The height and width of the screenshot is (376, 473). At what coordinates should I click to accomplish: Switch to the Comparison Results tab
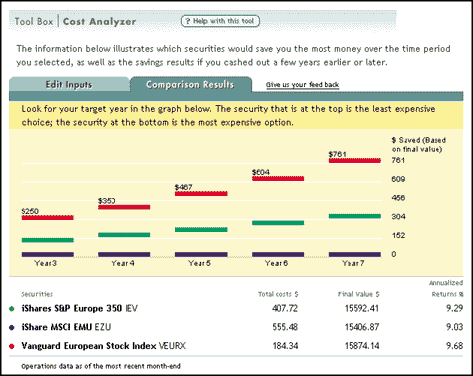[x=190, y=85]
